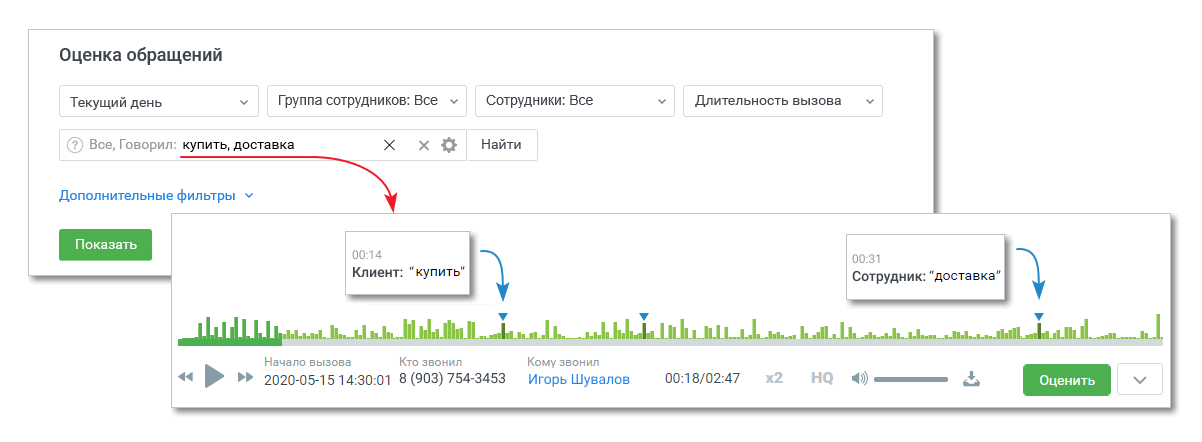Toggle HQ audio quality
This screenshot has height=442, width=1202.
[x=822, y=379]
